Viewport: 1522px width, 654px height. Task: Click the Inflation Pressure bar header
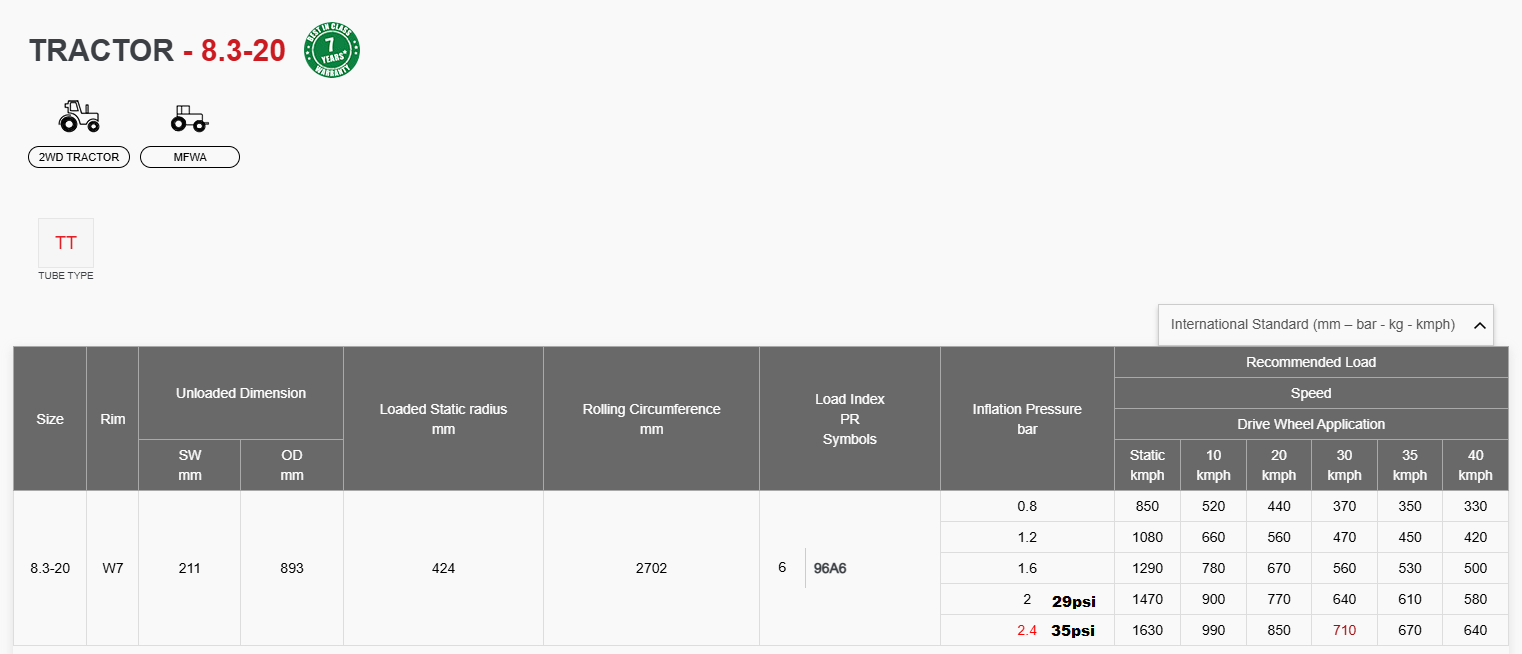click(x=1027, y=419)
